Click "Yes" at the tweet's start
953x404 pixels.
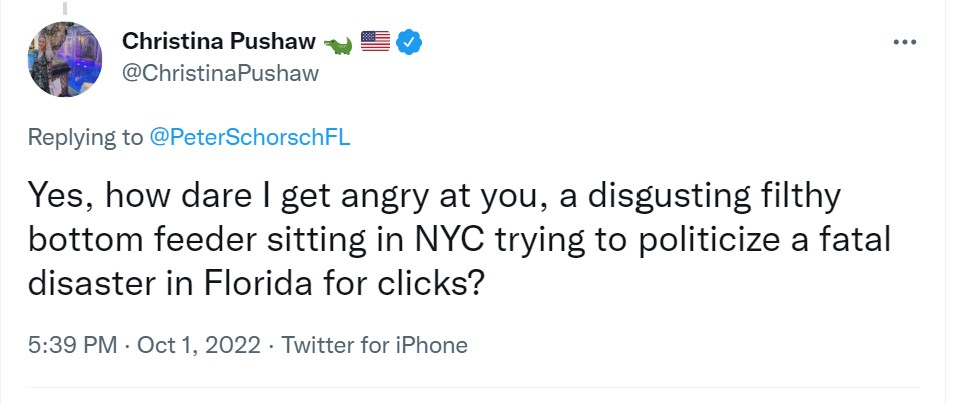pyautogui.click(x=54, y=193)
